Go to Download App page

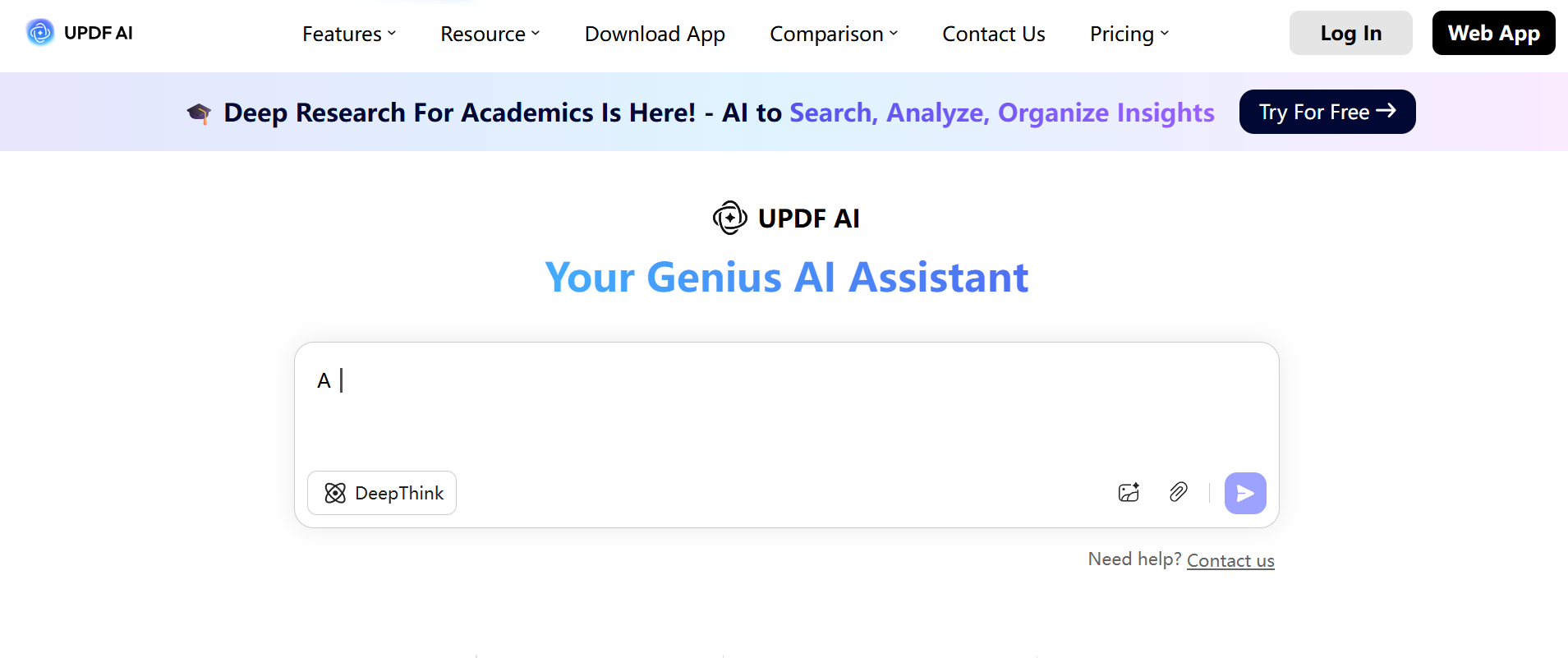point(655,34)
